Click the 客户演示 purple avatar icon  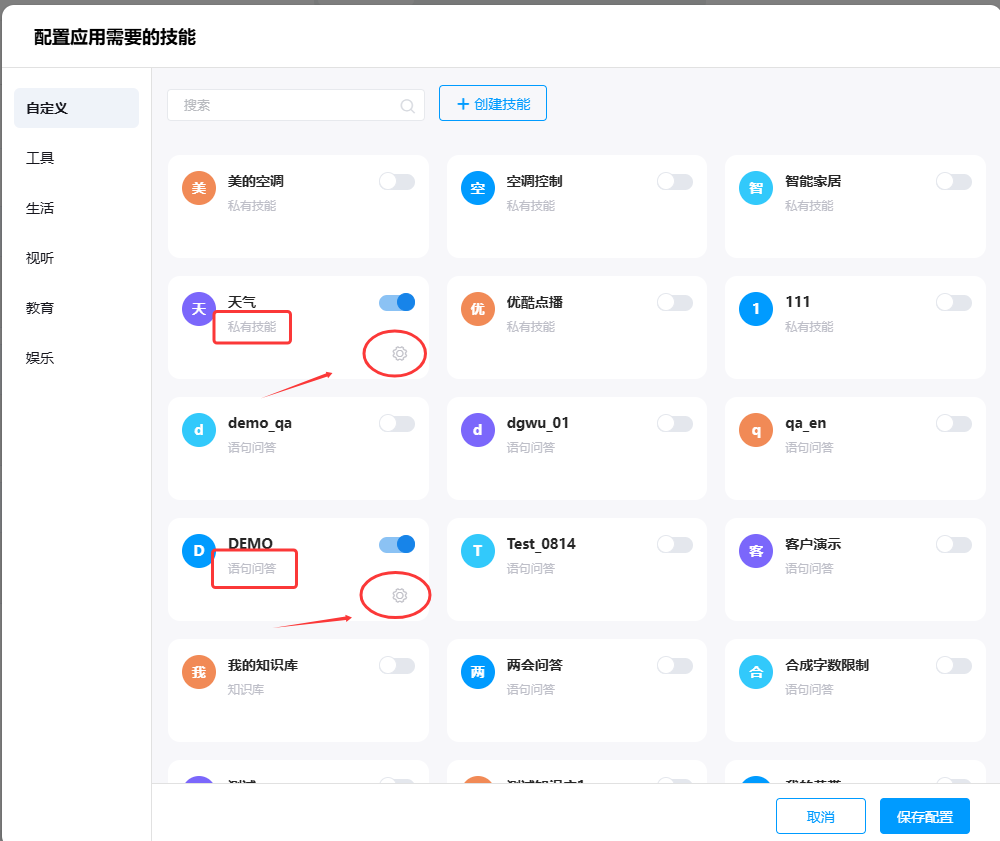(x=756, y=551)
